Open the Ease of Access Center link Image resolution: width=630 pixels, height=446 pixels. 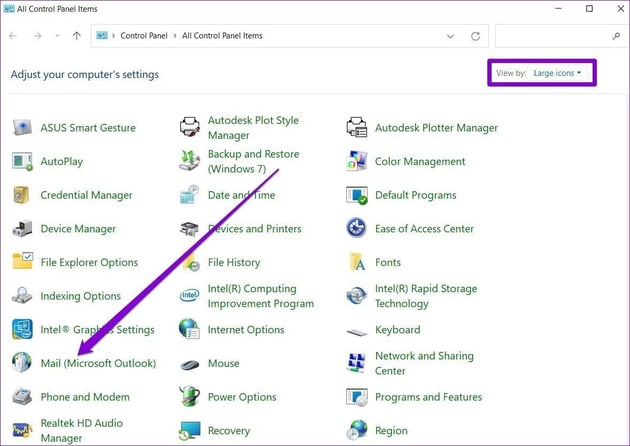pyautogui.click(x=424, y=229)
